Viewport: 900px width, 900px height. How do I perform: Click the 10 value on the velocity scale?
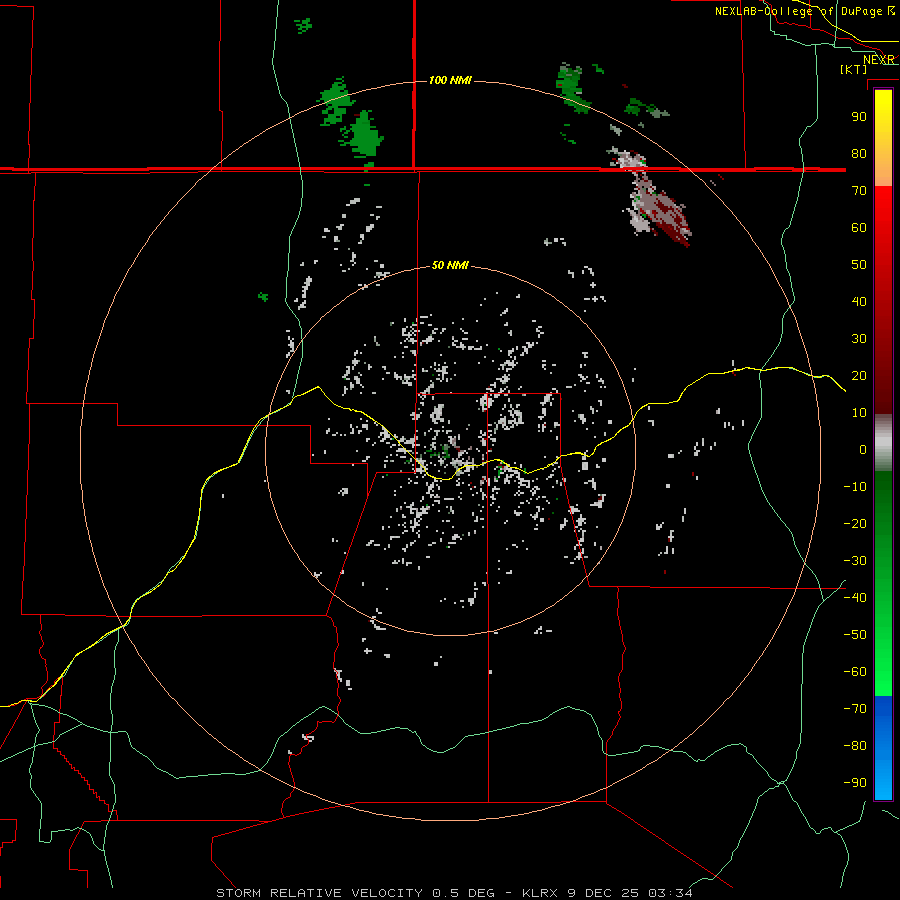tap(859, 413)
